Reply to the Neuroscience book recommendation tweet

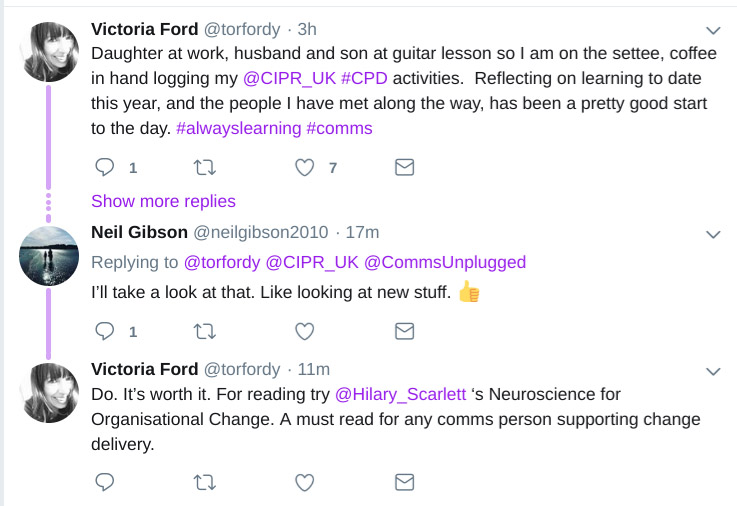point(105,482)
